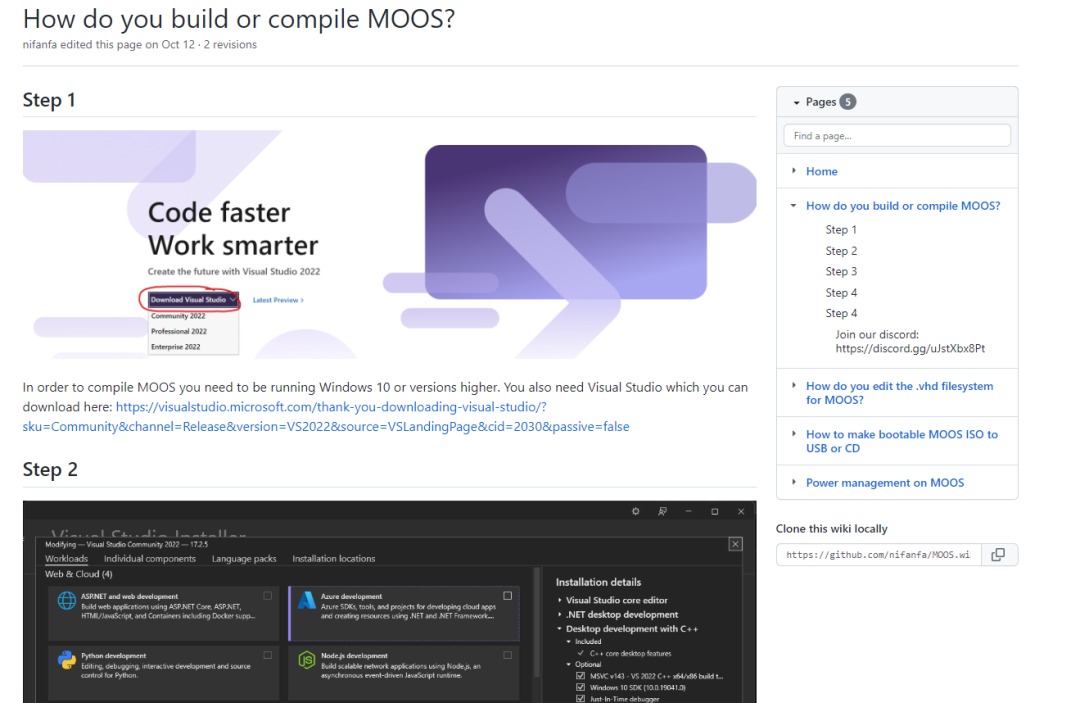
Task: Click the Pages count badge 5
Action: point(848,102)
